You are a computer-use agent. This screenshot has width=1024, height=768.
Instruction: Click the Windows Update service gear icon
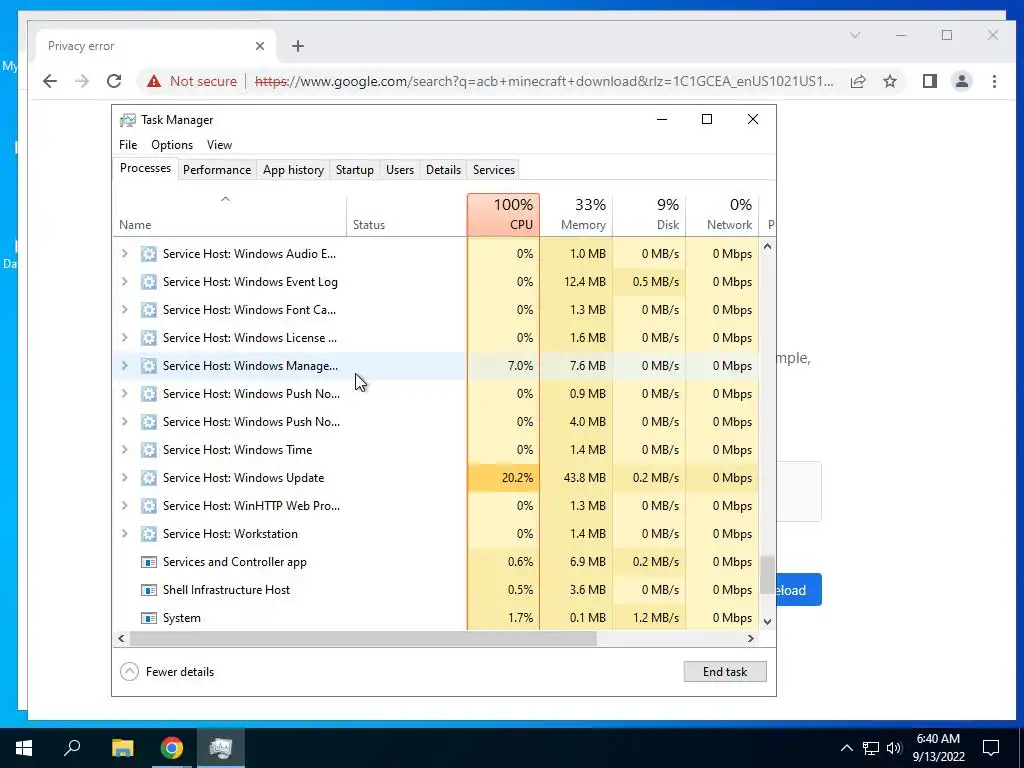pyautogui.click(x=149, y=478)
